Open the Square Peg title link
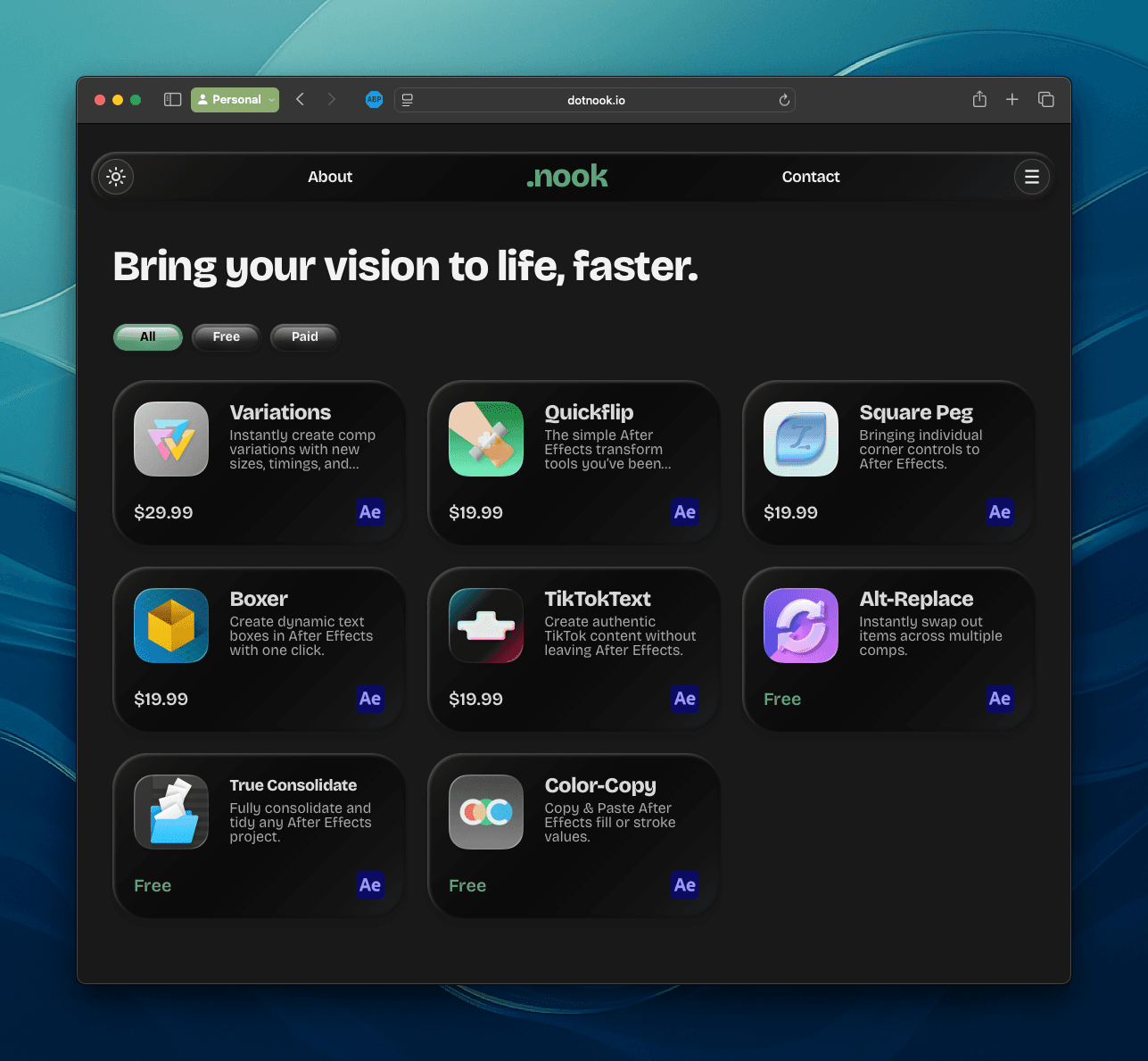The height and width of the screenshot is (1061, 1148). (916, 412)
